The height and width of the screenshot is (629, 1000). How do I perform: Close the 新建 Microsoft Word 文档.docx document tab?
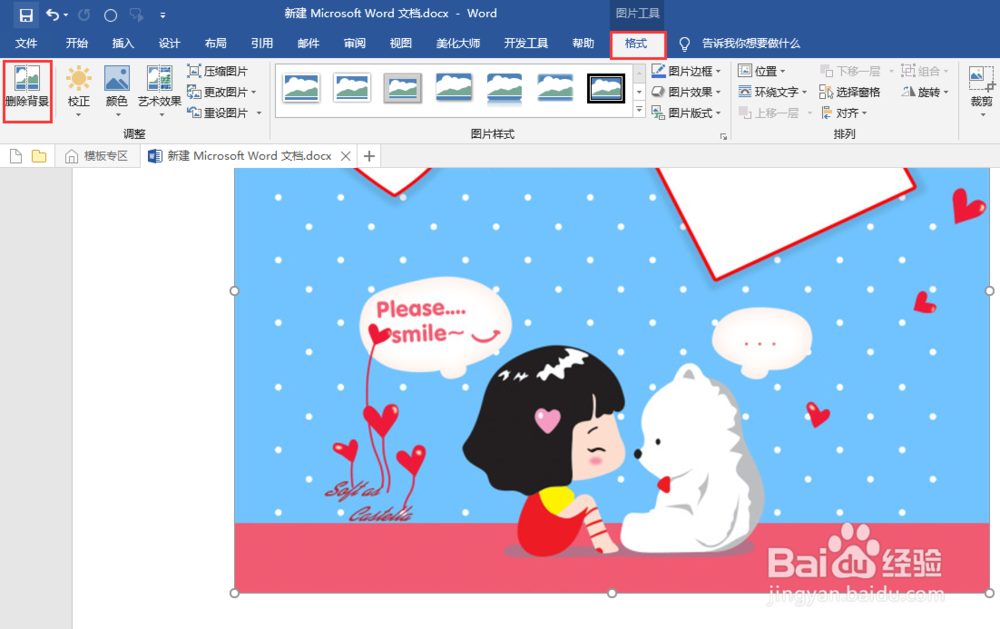[346, 156]
